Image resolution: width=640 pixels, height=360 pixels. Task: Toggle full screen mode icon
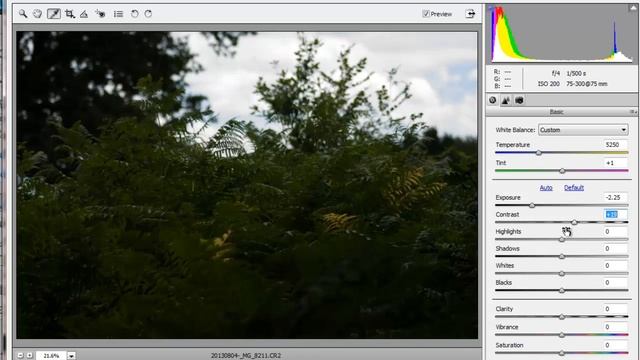click(470, 14)
